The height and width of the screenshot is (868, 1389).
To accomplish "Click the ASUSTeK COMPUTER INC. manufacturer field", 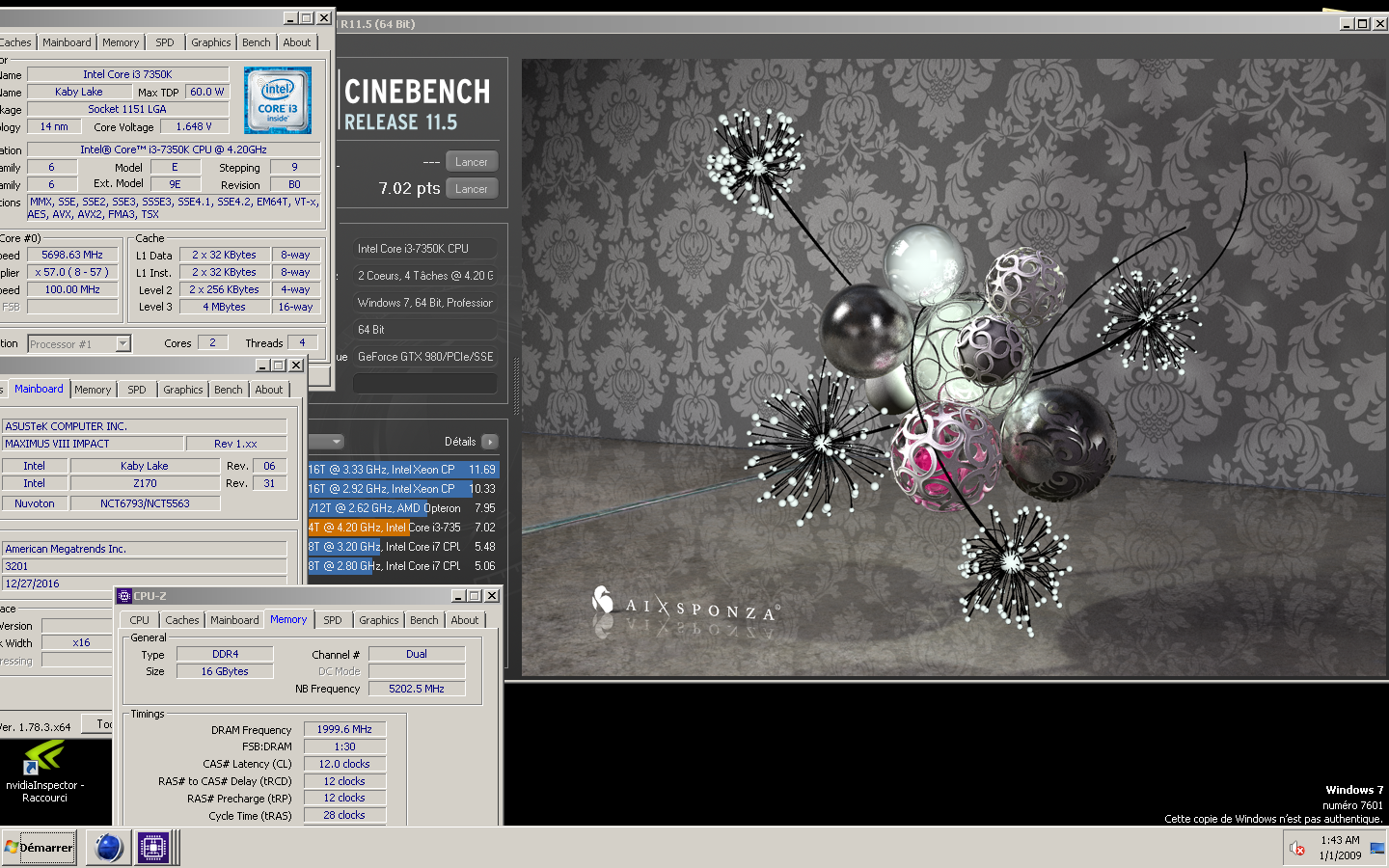I will [x=145, y=426].
